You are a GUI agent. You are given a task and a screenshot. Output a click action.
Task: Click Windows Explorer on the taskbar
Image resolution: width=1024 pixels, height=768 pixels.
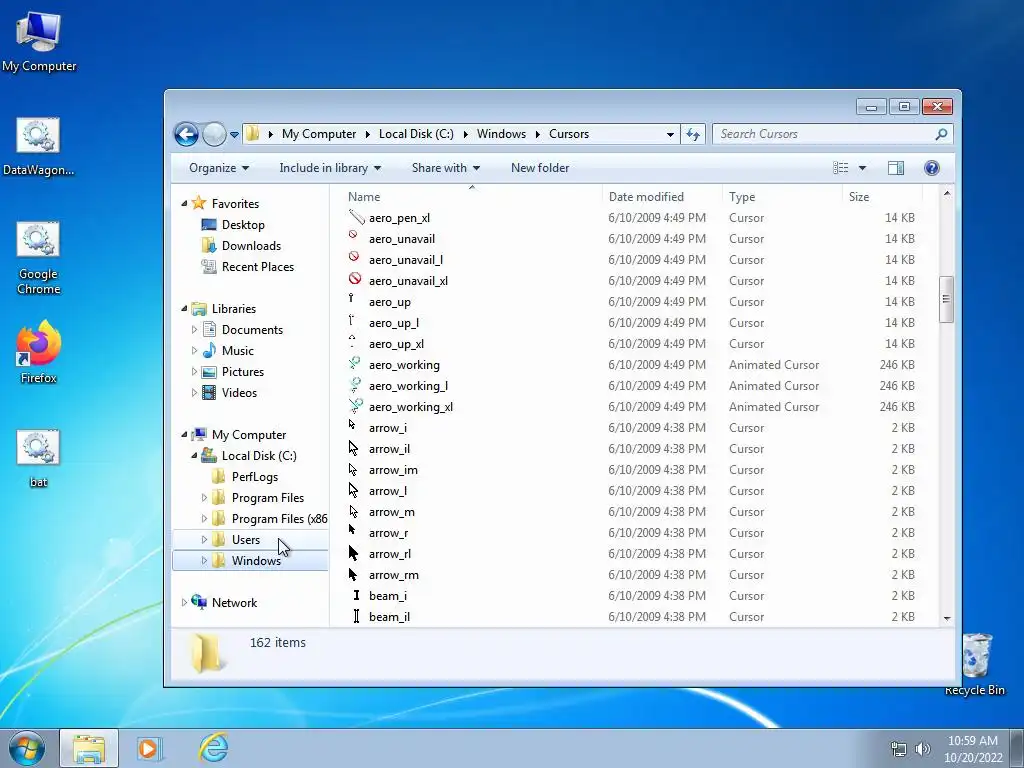point(89,748)
